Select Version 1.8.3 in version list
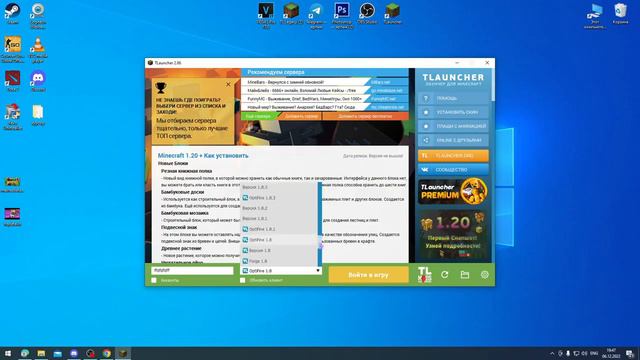The image size is (640, 360). click(279, 187)
